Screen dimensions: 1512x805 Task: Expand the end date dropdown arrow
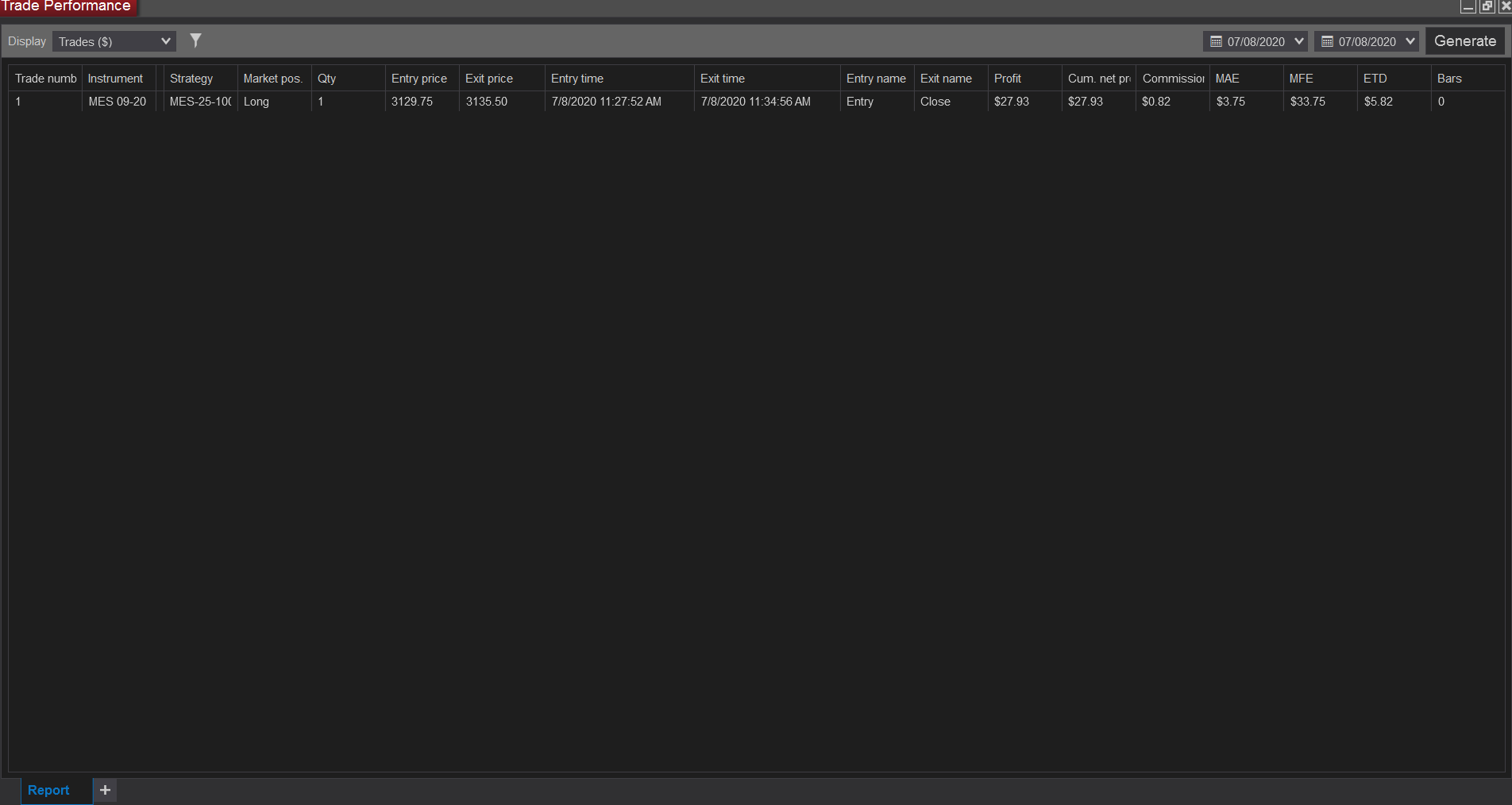point(1410,41)
